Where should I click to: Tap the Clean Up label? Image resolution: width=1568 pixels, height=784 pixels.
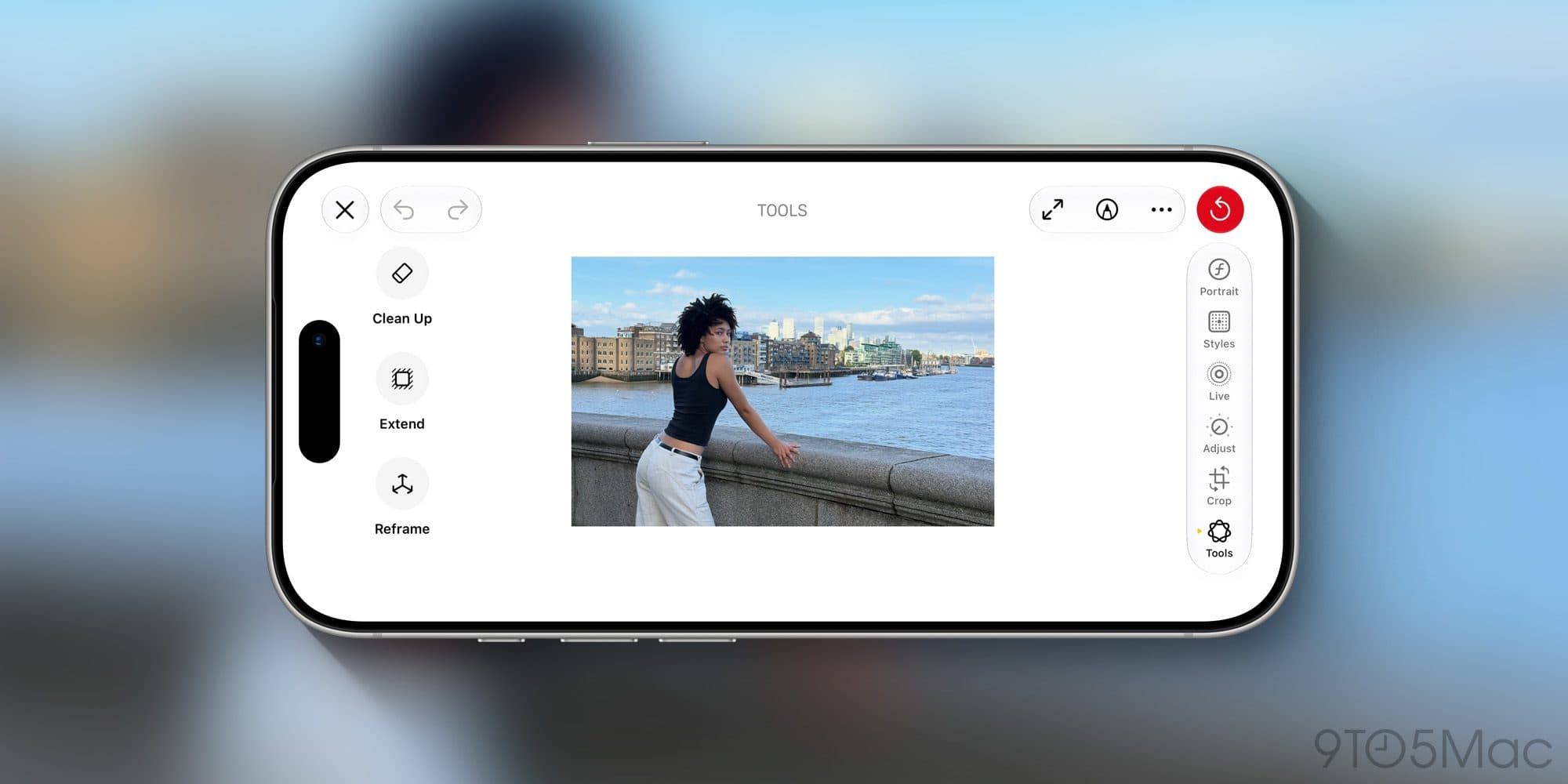(x=402, y=318)
